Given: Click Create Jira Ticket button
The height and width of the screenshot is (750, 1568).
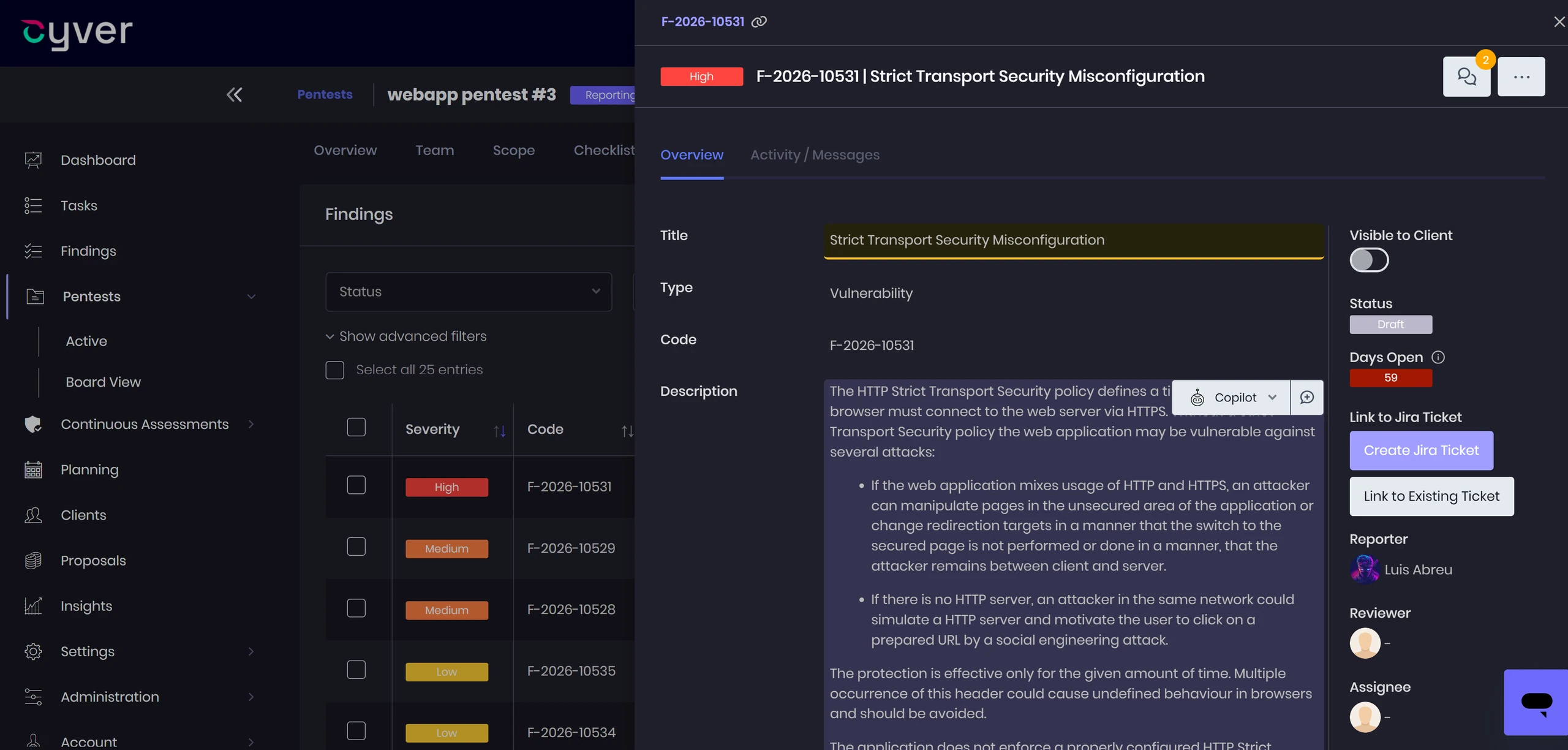Looking at the screenshot, I should (x=1422, y=451).
